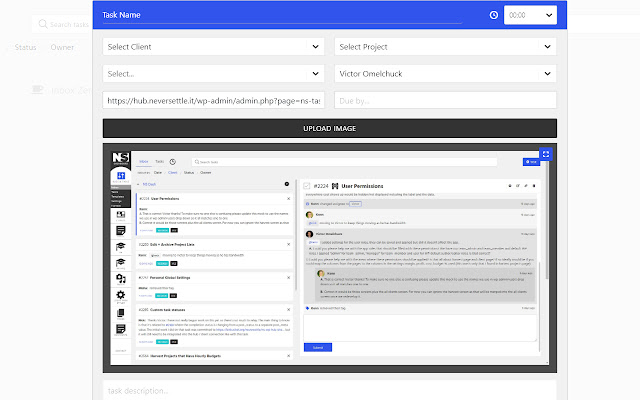640x400 pixels.
Task: Click the User Permissions task title
Action: click(x=362, y=186)
